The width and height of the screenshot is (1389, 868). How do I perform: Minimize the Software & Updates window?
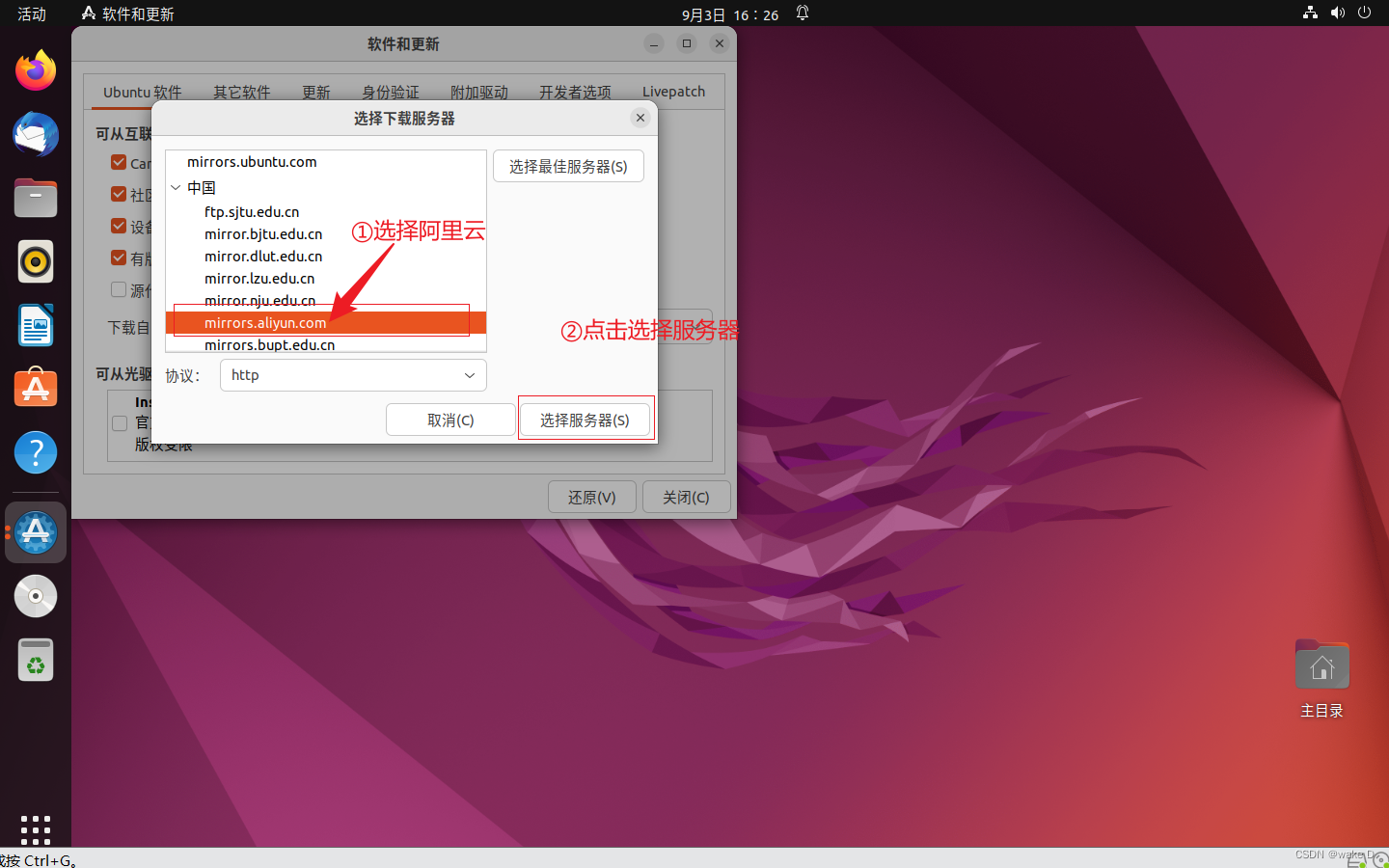(x=654, y=43)
